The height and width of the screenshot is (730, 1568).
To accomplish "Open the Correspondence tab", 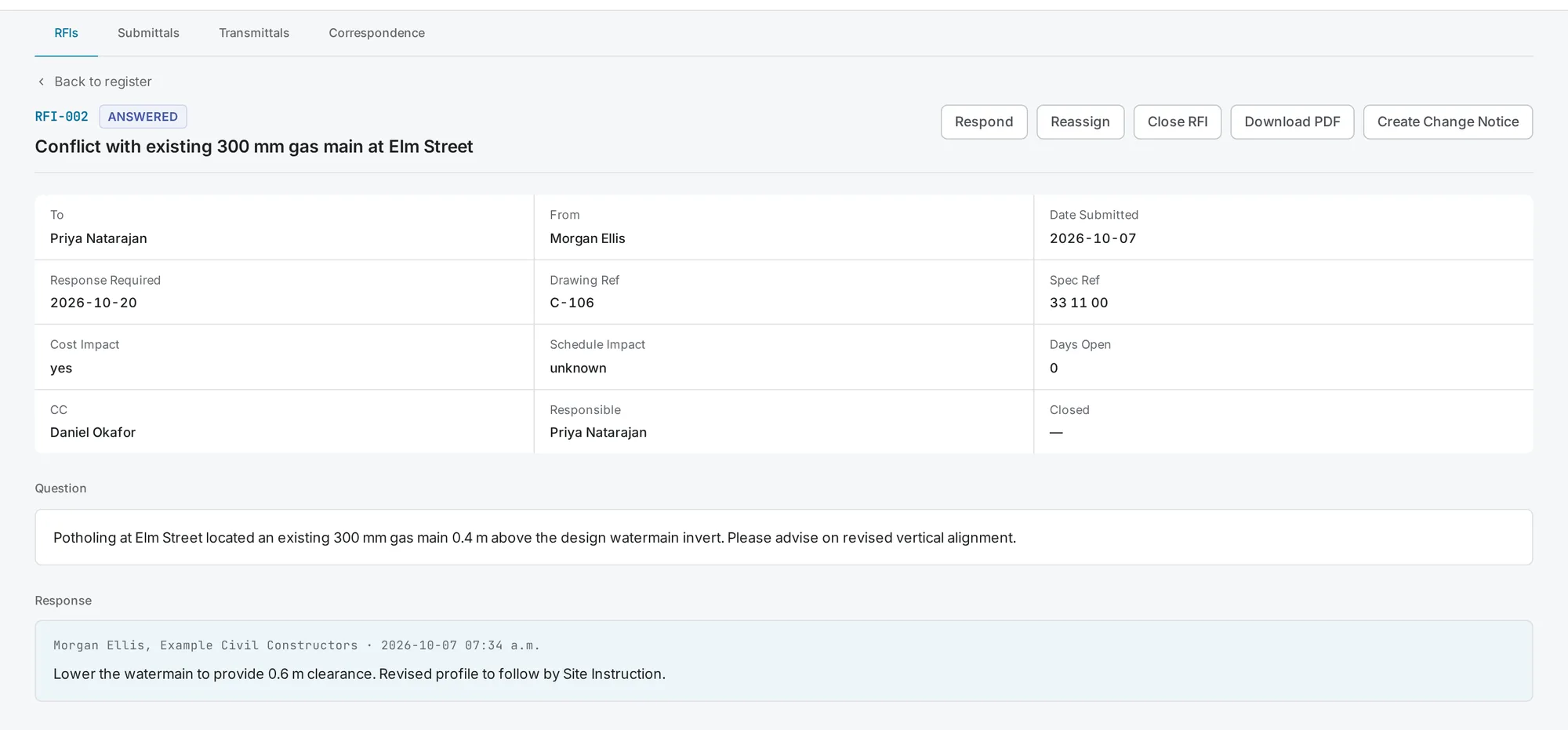I will [376, 33].
